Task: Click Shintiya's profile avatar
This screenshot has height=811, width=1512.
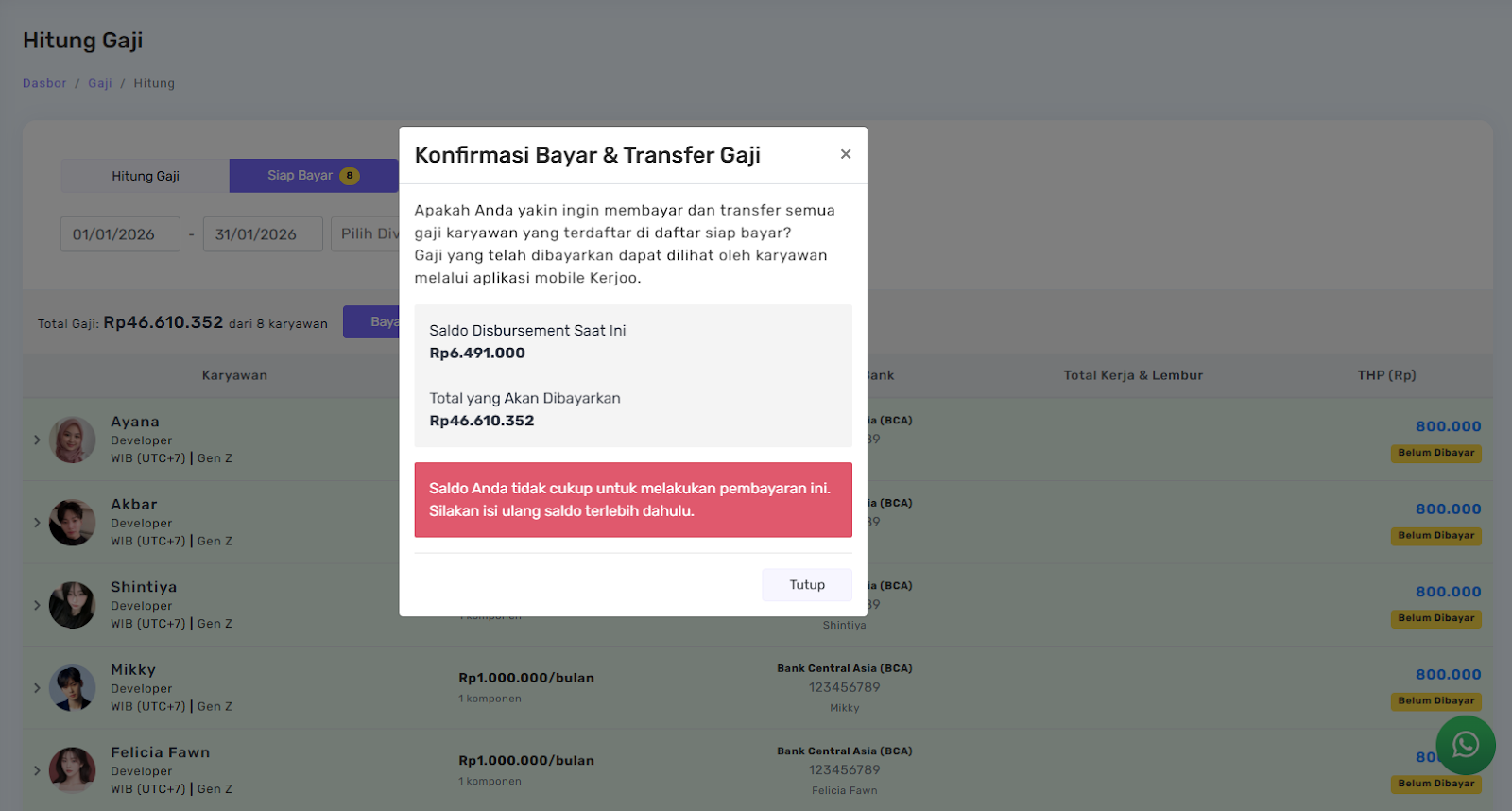Action: (73, 605)
